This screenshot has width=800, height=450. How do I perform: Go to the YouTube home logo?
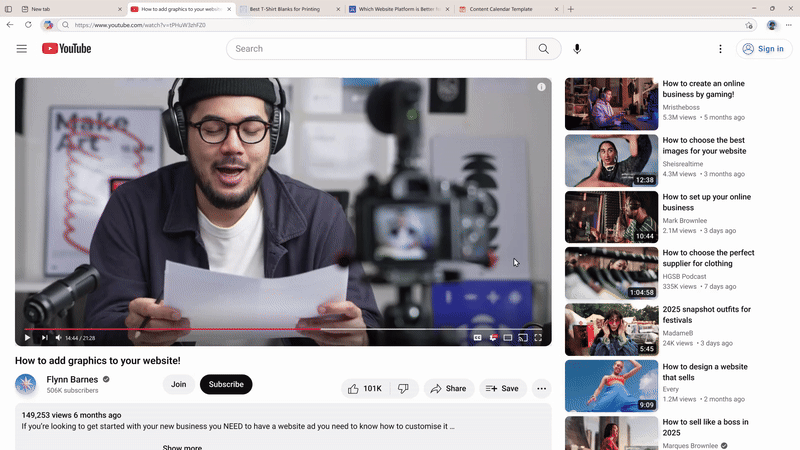pos(66,48)
